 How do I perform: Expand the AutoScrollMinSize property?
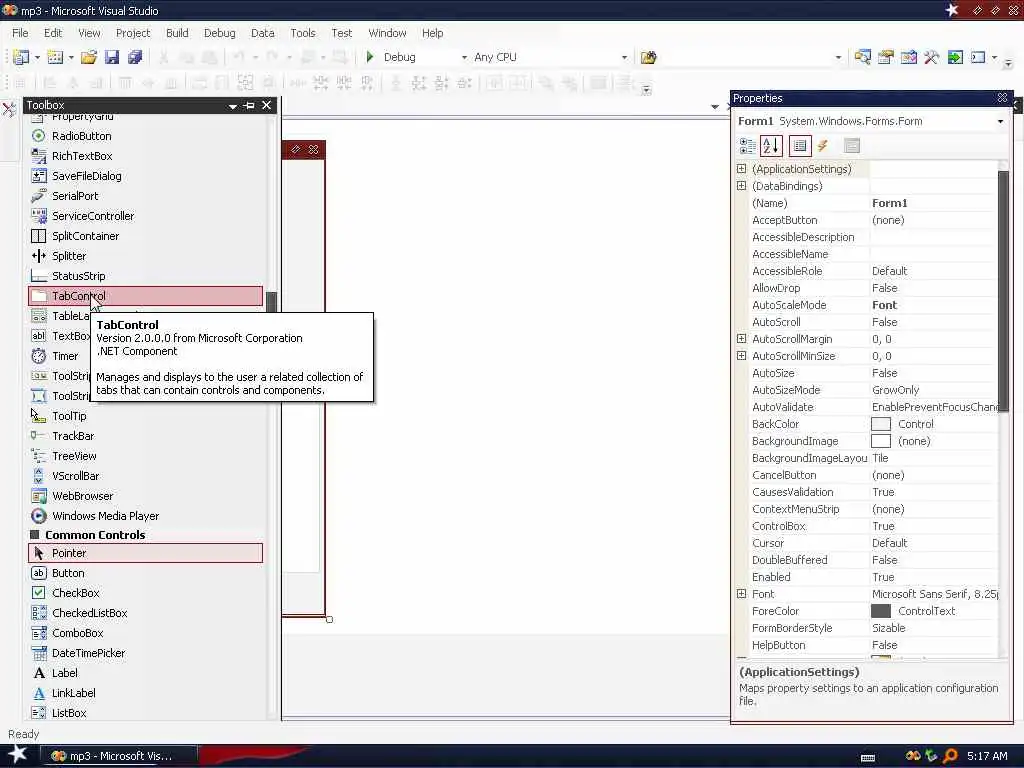coord(741,355)
